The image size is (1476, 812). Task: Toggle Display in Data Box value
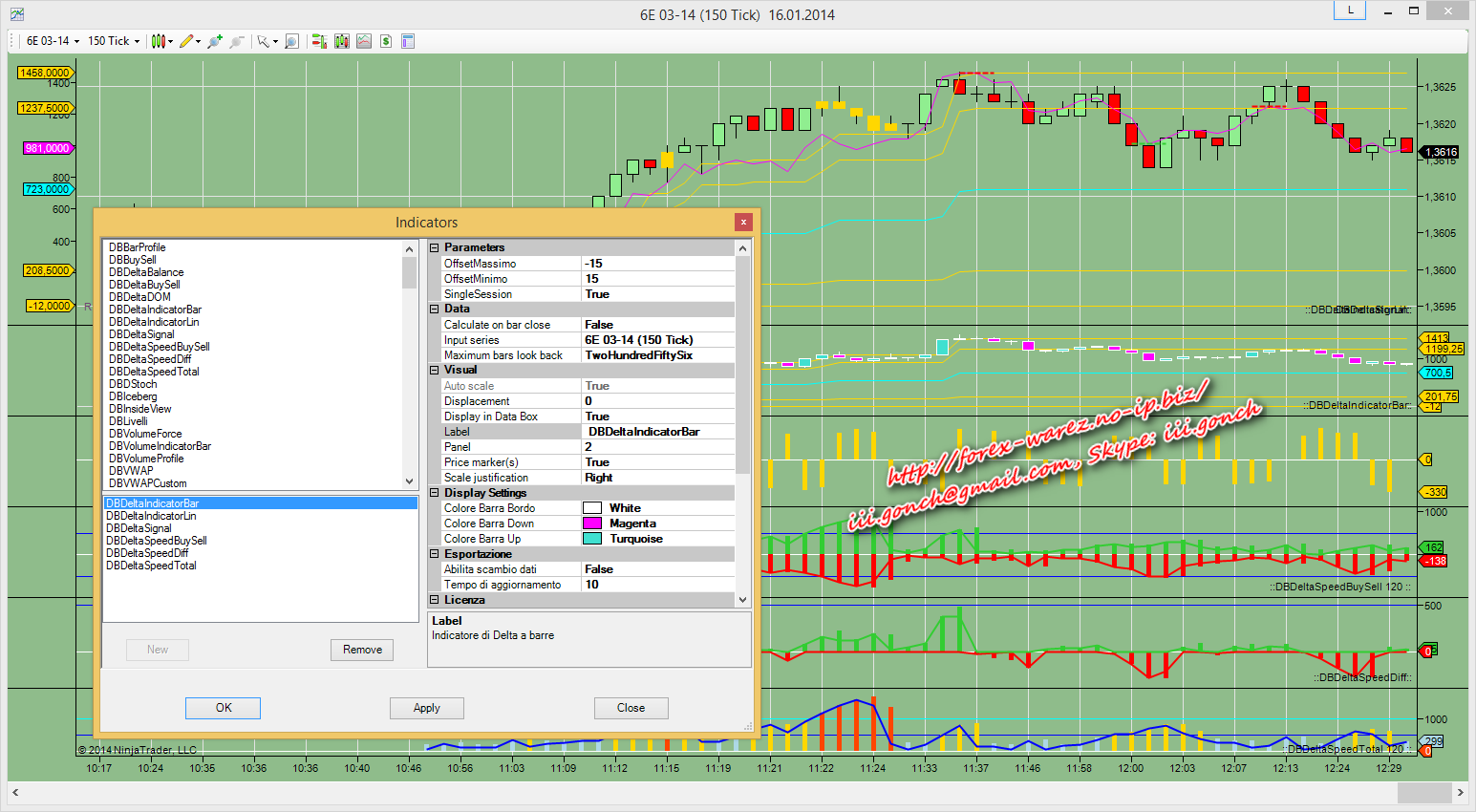tap(657, 417)
